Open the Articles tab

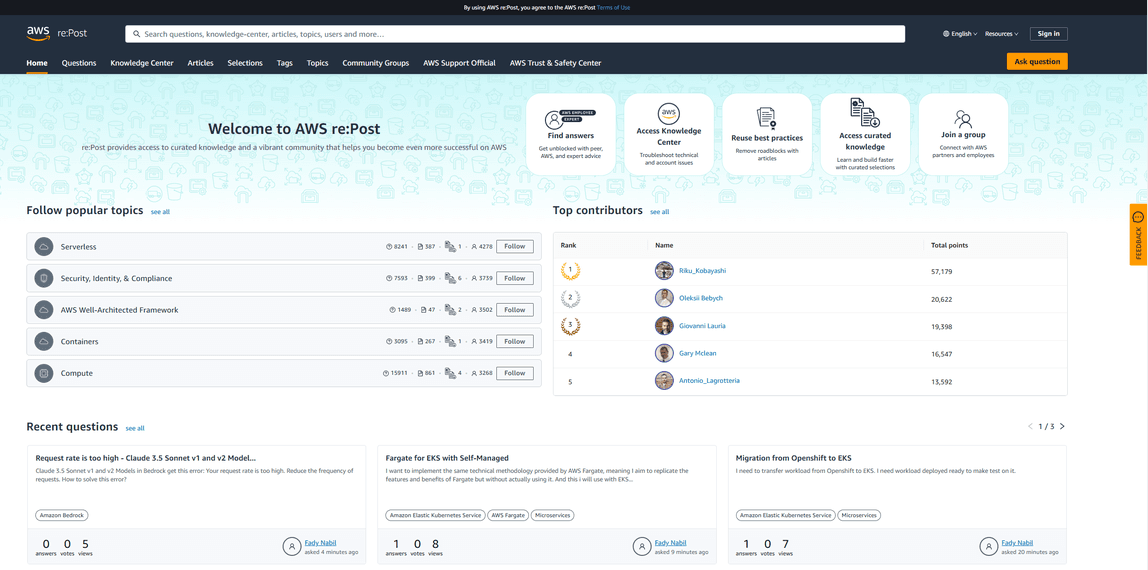point(201,63)
